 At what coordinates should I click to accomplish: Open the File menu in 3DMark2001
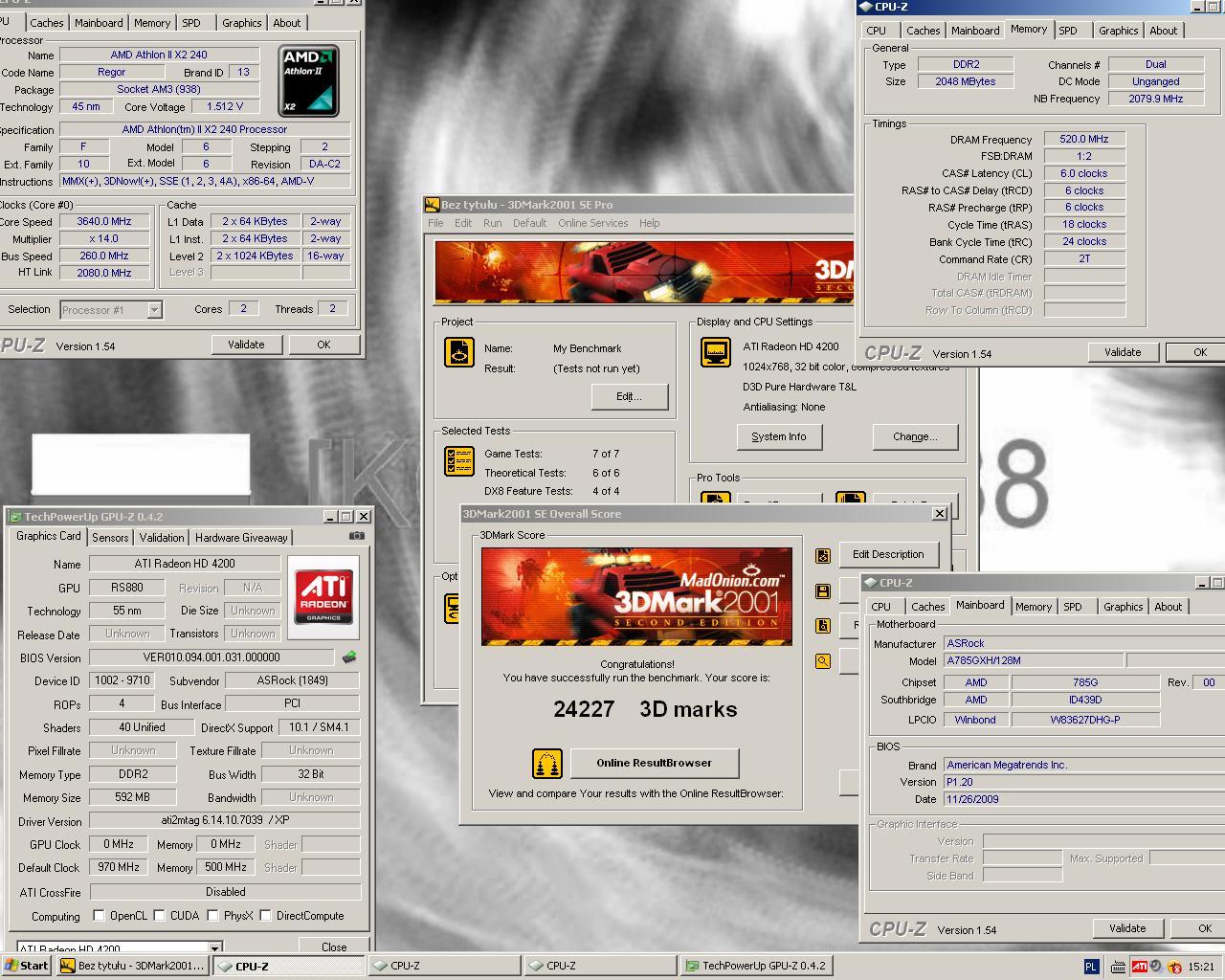[x=435, y=223]
